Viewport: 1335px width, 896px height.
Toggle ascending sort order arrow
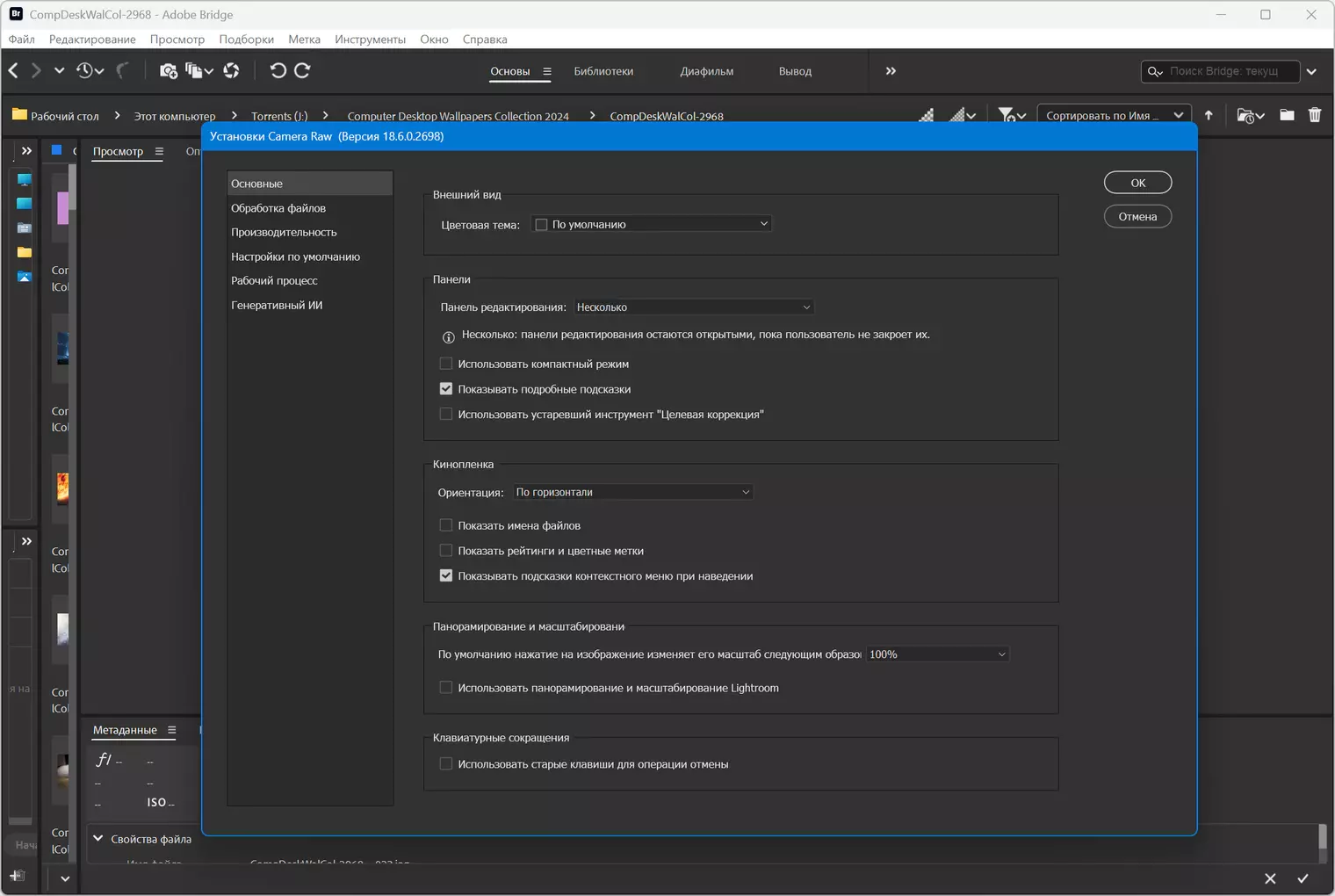click(1209, 115)
